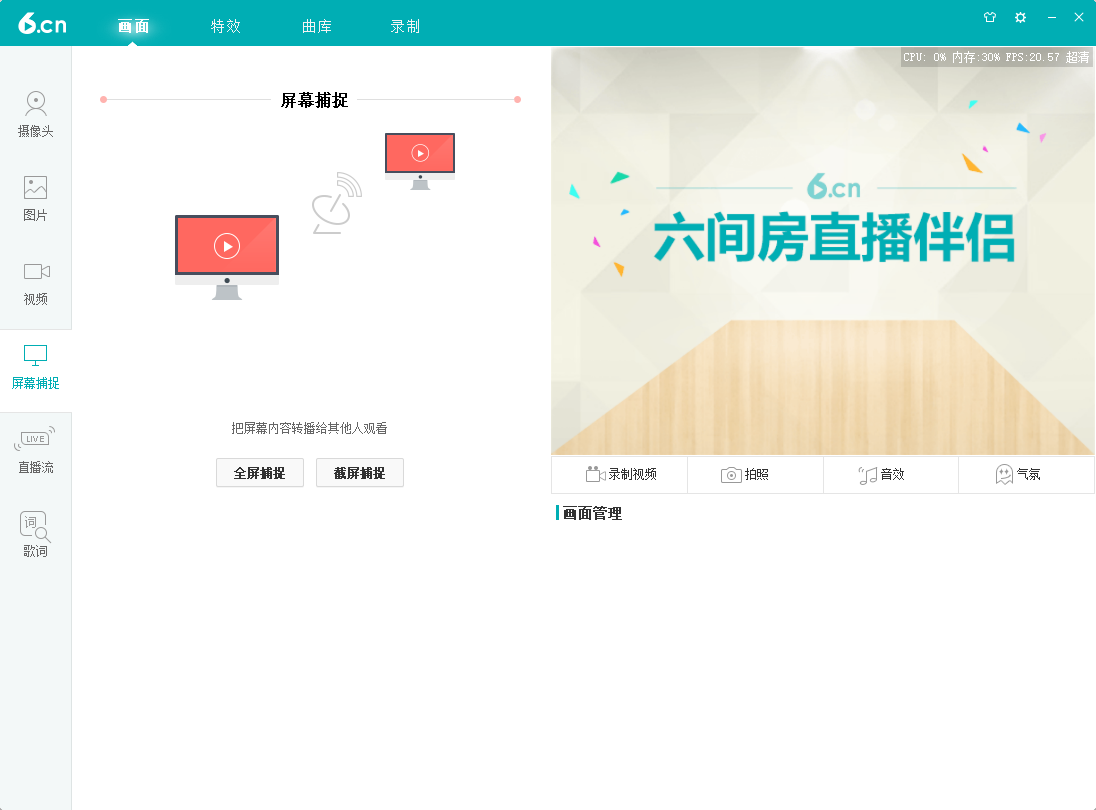
Task: Open the 歌词 lyrics panel
Action: [x=36, y=535]
